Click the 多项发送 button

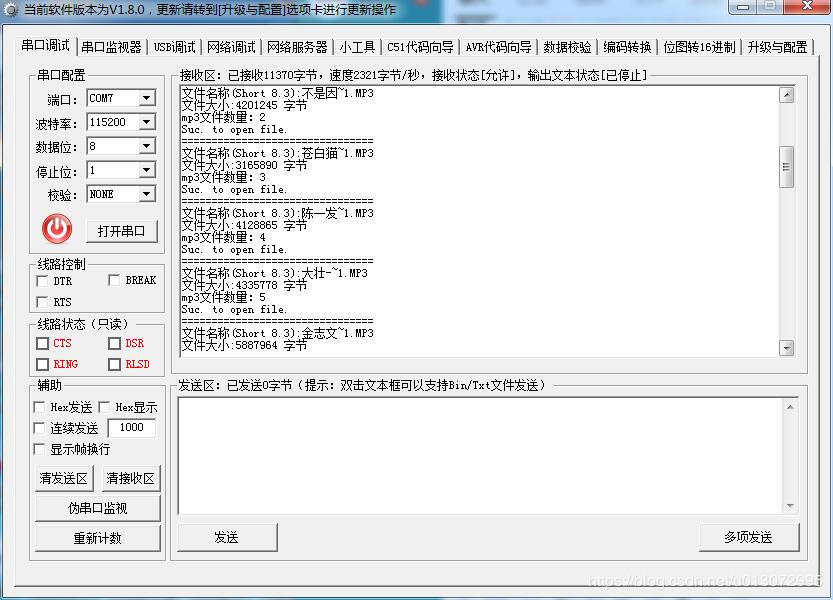click(x=749, y=537)
